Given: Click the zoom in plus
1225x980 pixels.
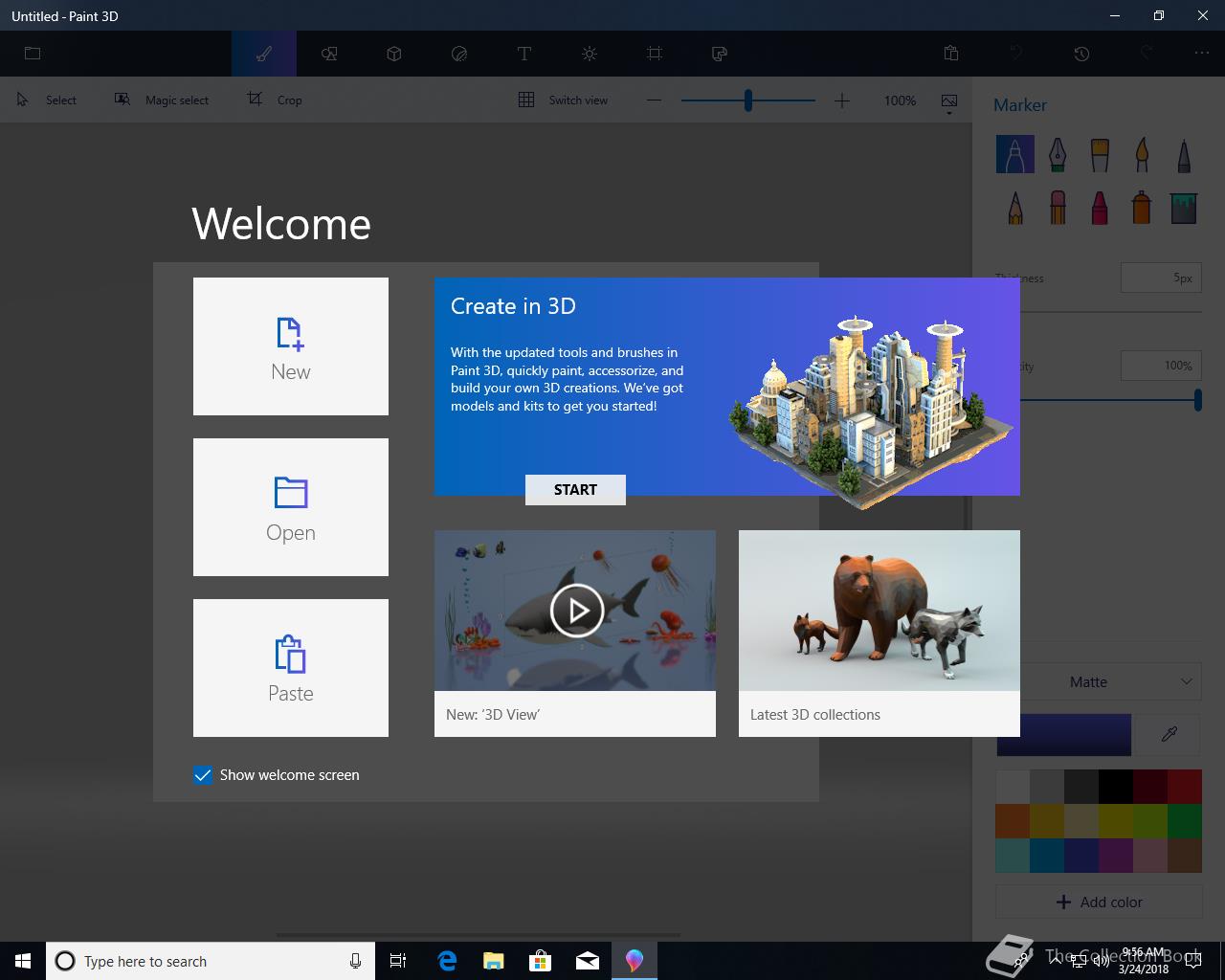Looking at the screenshot, I should click(842, 100).
